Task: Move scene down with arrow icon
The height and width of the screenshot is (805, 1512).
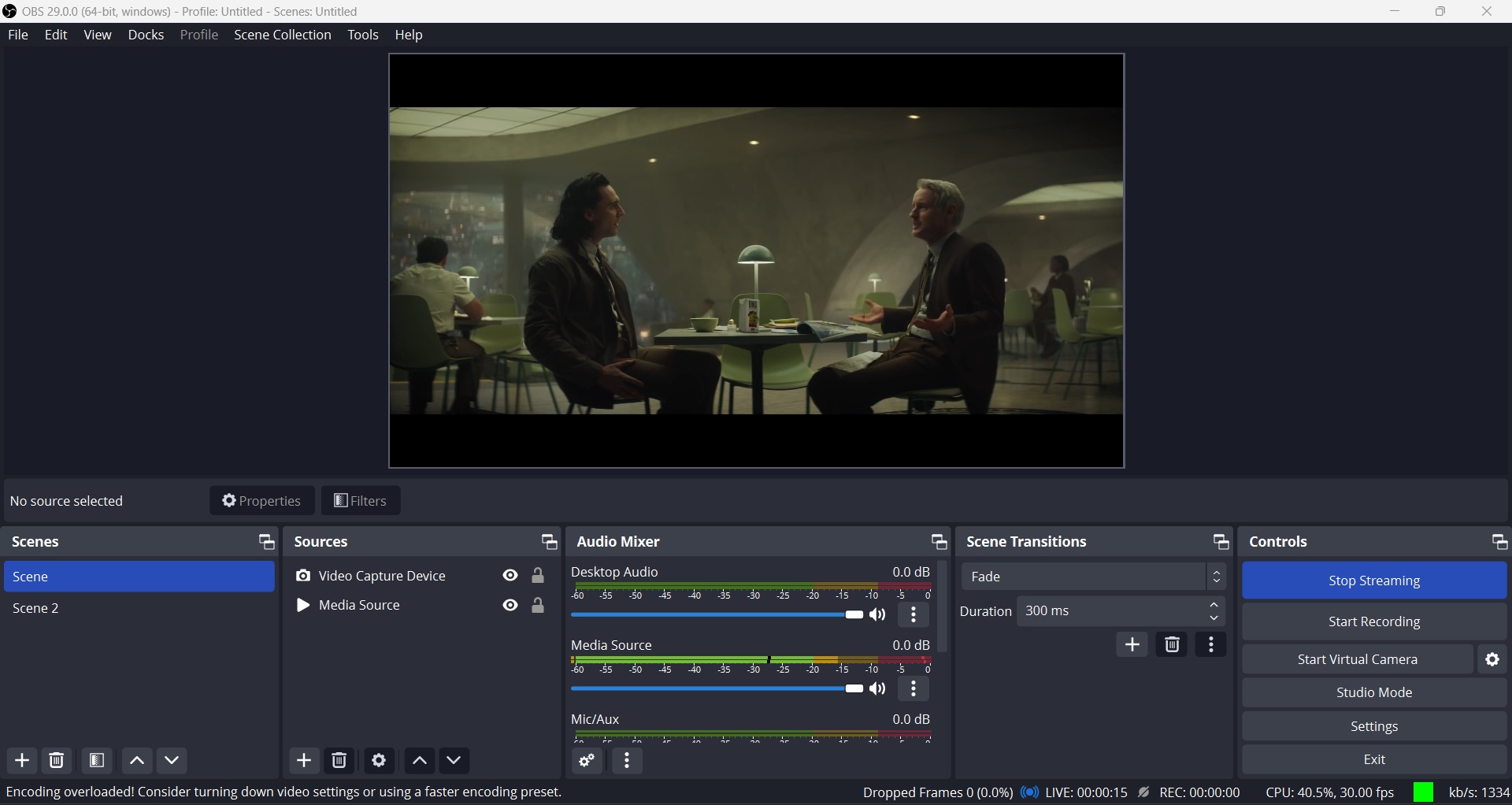Action: pos(172,760)
